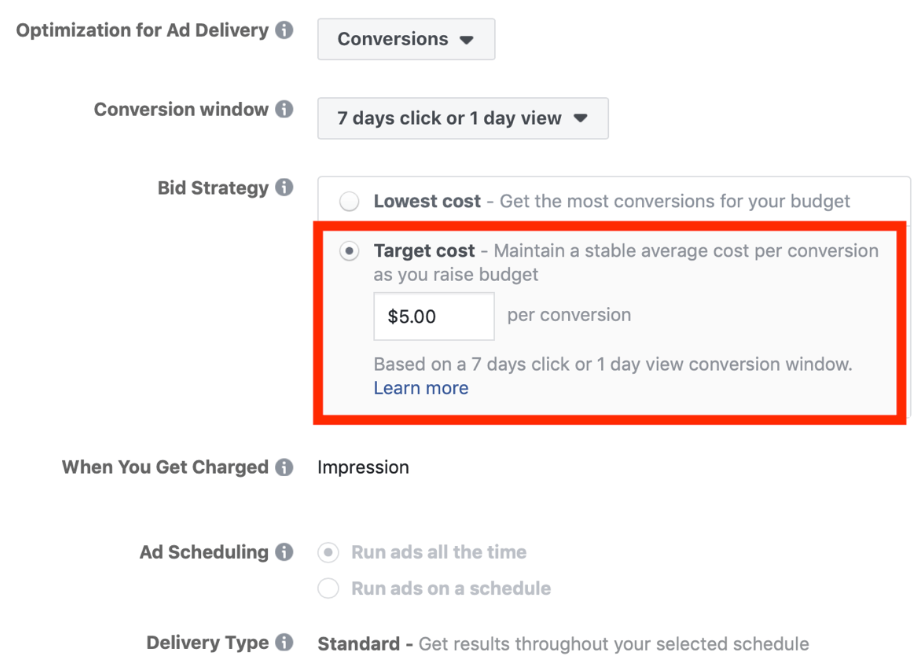Click info icon next to Conversion window
Image resolution: width=916 pixels, height=659 pixels.
(285, 110)
